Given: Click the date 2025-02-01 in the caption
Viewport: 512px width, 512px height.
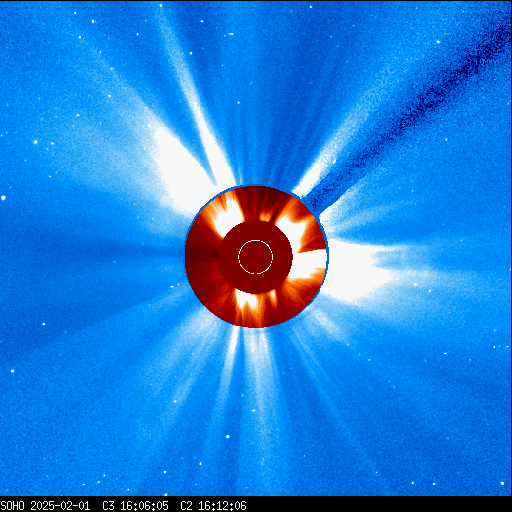Looking at the screenshot, I should click(x=60, y=506).
